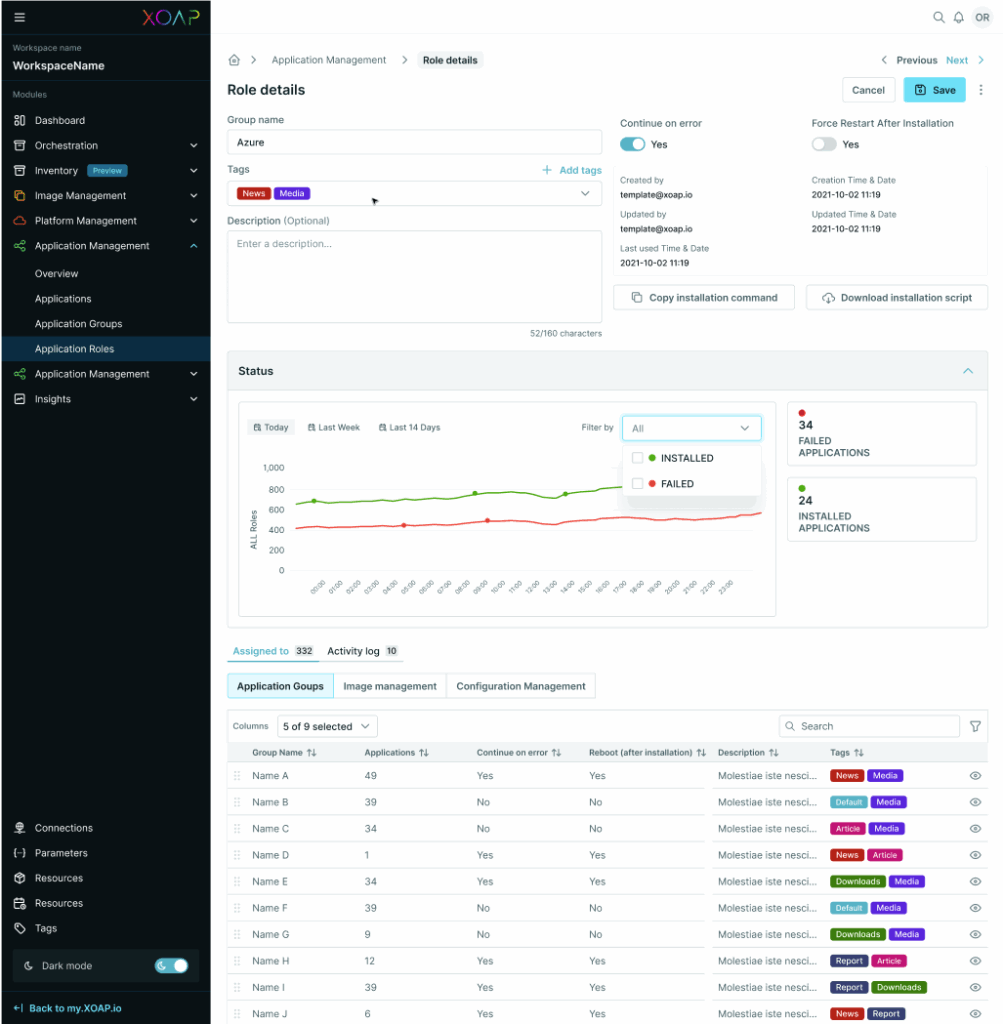Click the table filter funnel icon
Viewport: 1003px width, 1024px height.
975,727
